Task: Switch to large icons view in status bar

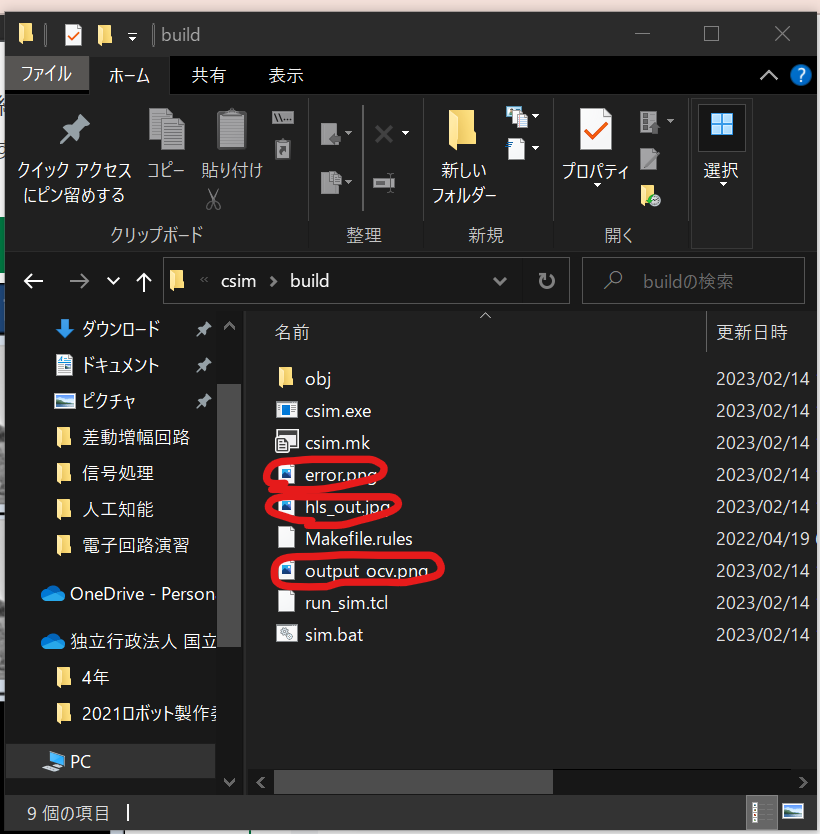Action: 793,812
